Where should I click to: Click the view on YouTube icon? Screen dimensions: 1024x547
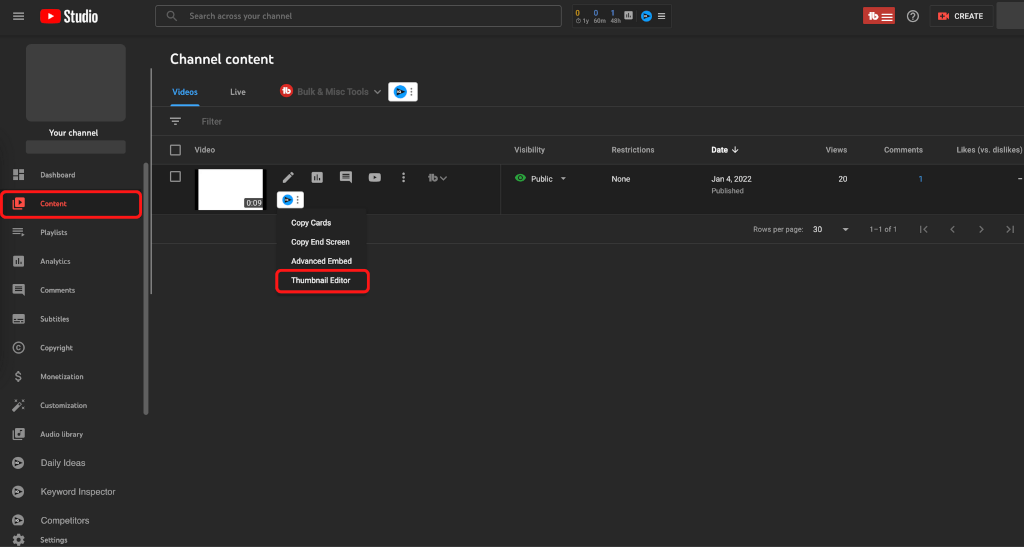pyautogui.click(x=375, y=178)
